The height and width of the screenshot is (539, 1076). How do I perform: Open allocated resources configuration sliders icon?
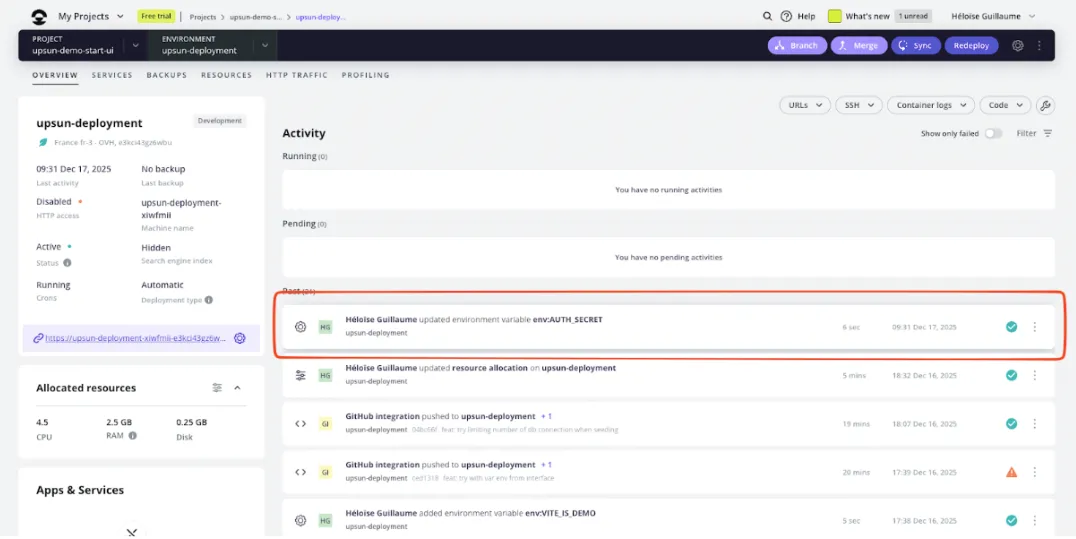[x=217, y=388]
